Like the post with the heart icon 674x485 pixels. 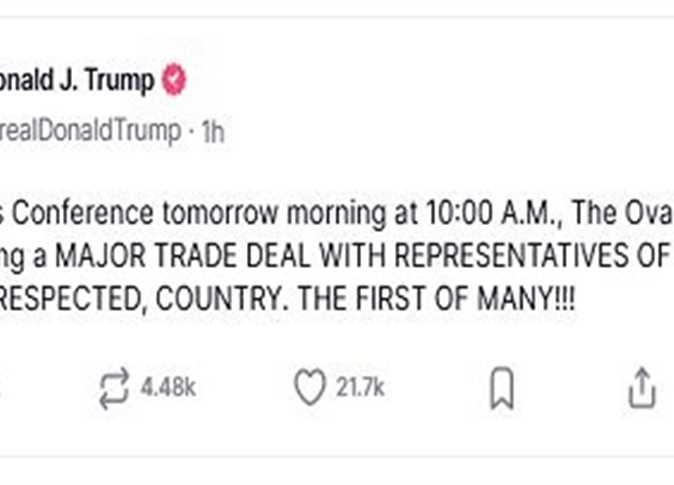coord(310,387)
